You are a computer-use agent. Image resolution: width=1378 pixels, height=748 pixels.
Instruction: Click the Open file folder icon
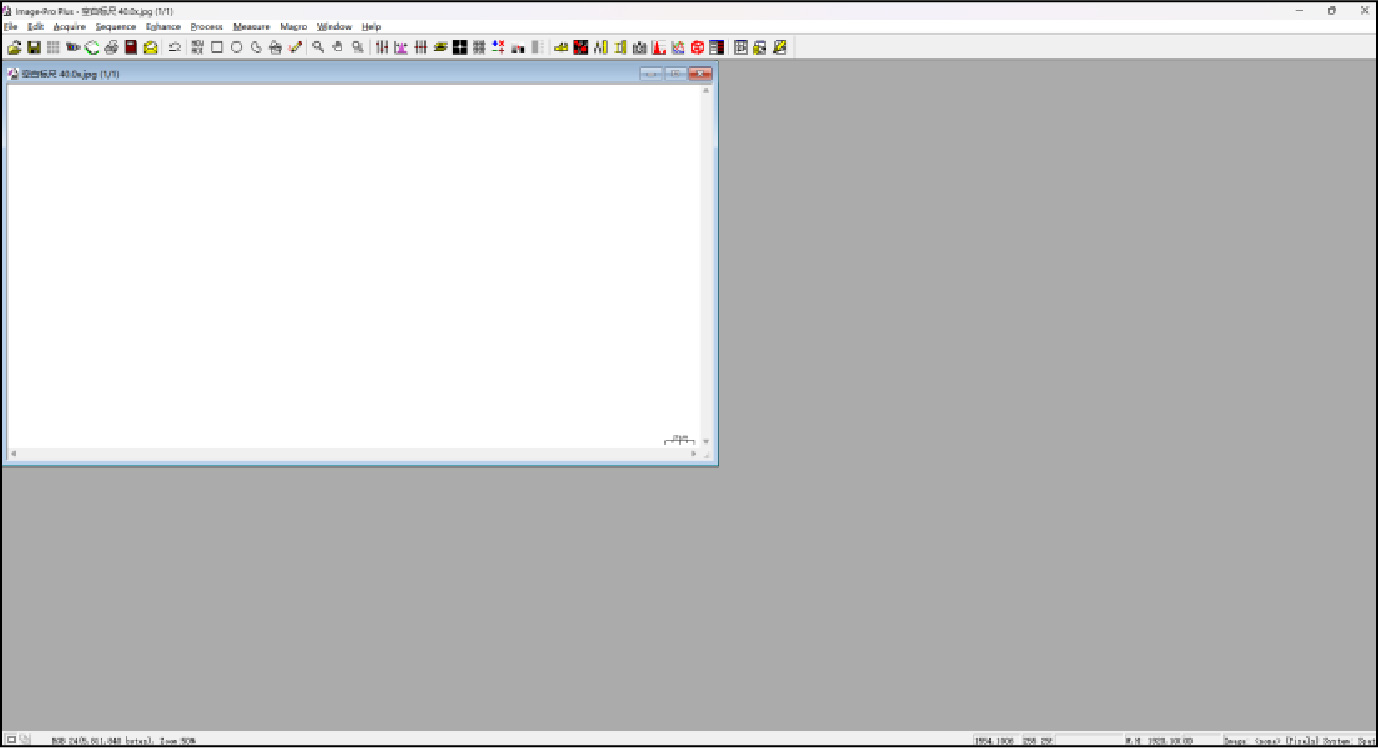tap(14, 47)
